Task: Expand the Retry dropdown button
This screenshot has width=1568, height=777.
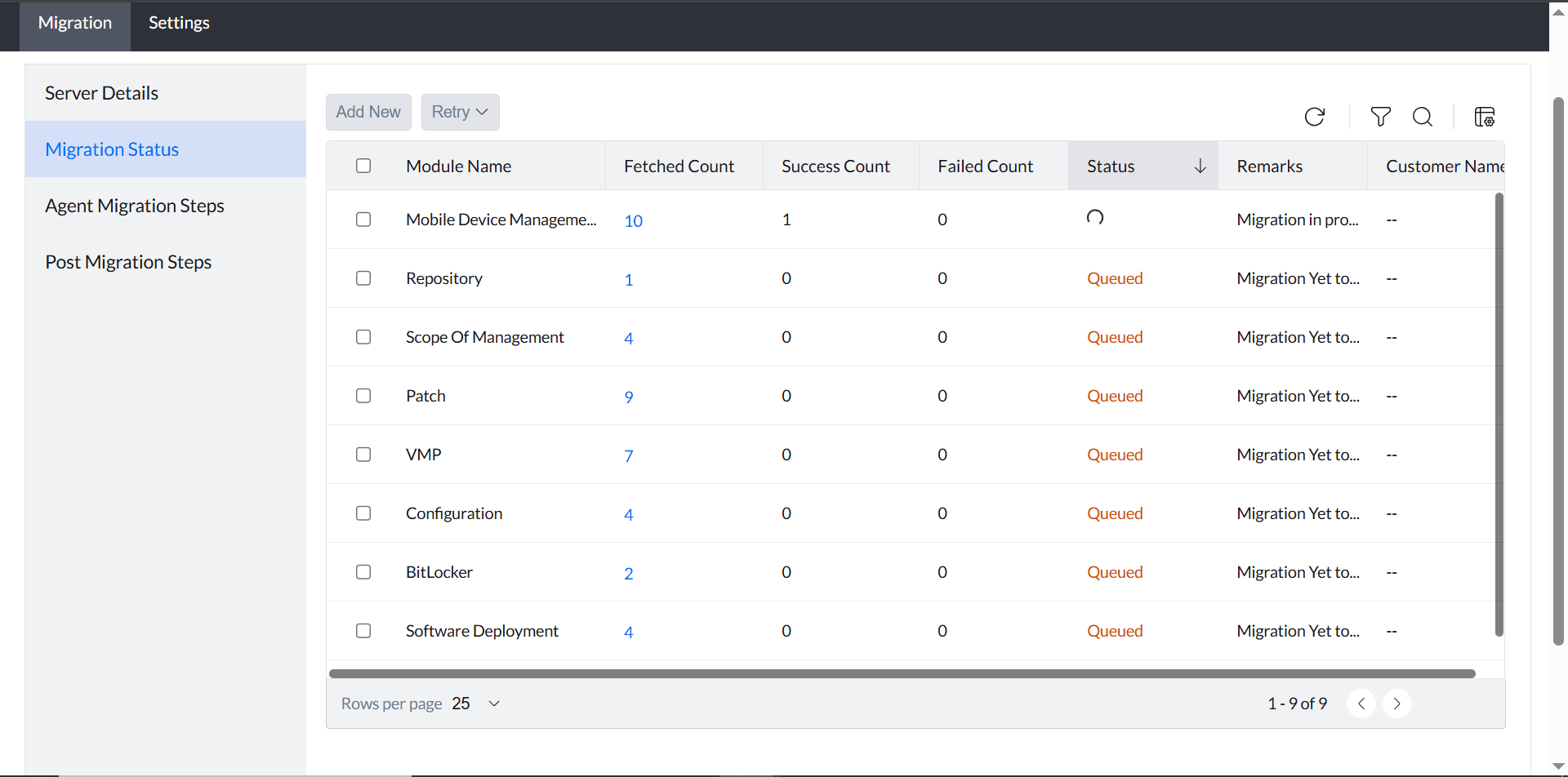Action: (460, 112)
